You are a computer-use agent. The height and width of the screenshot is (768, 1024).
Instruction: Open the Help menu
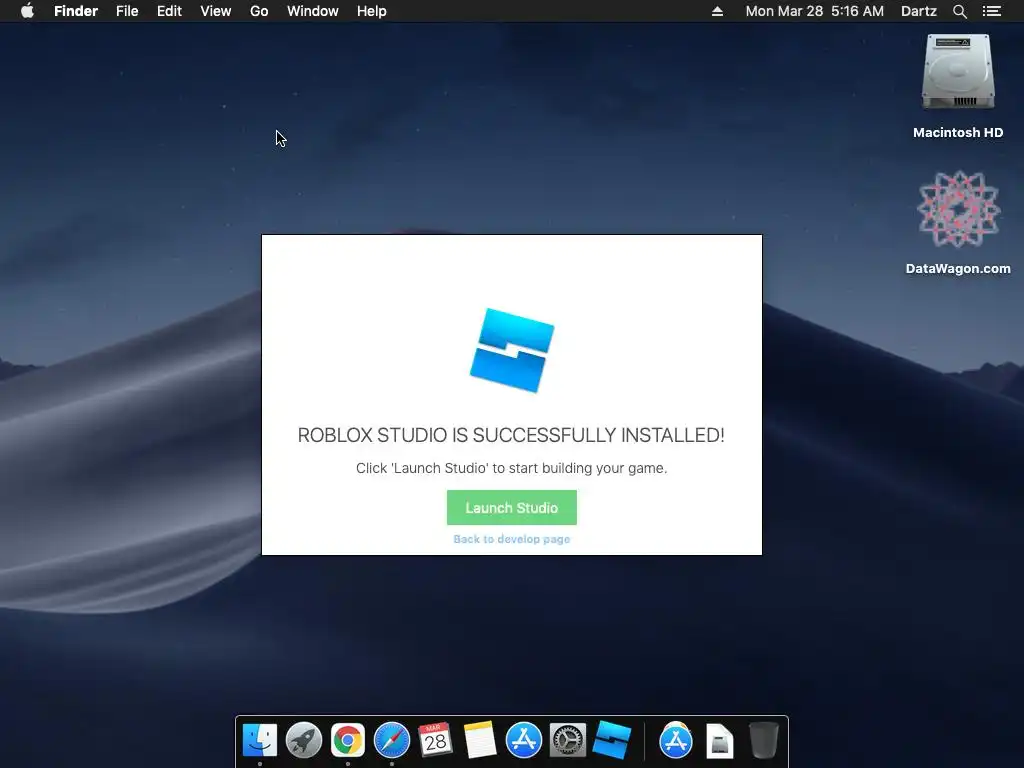[x=372, y=11]
